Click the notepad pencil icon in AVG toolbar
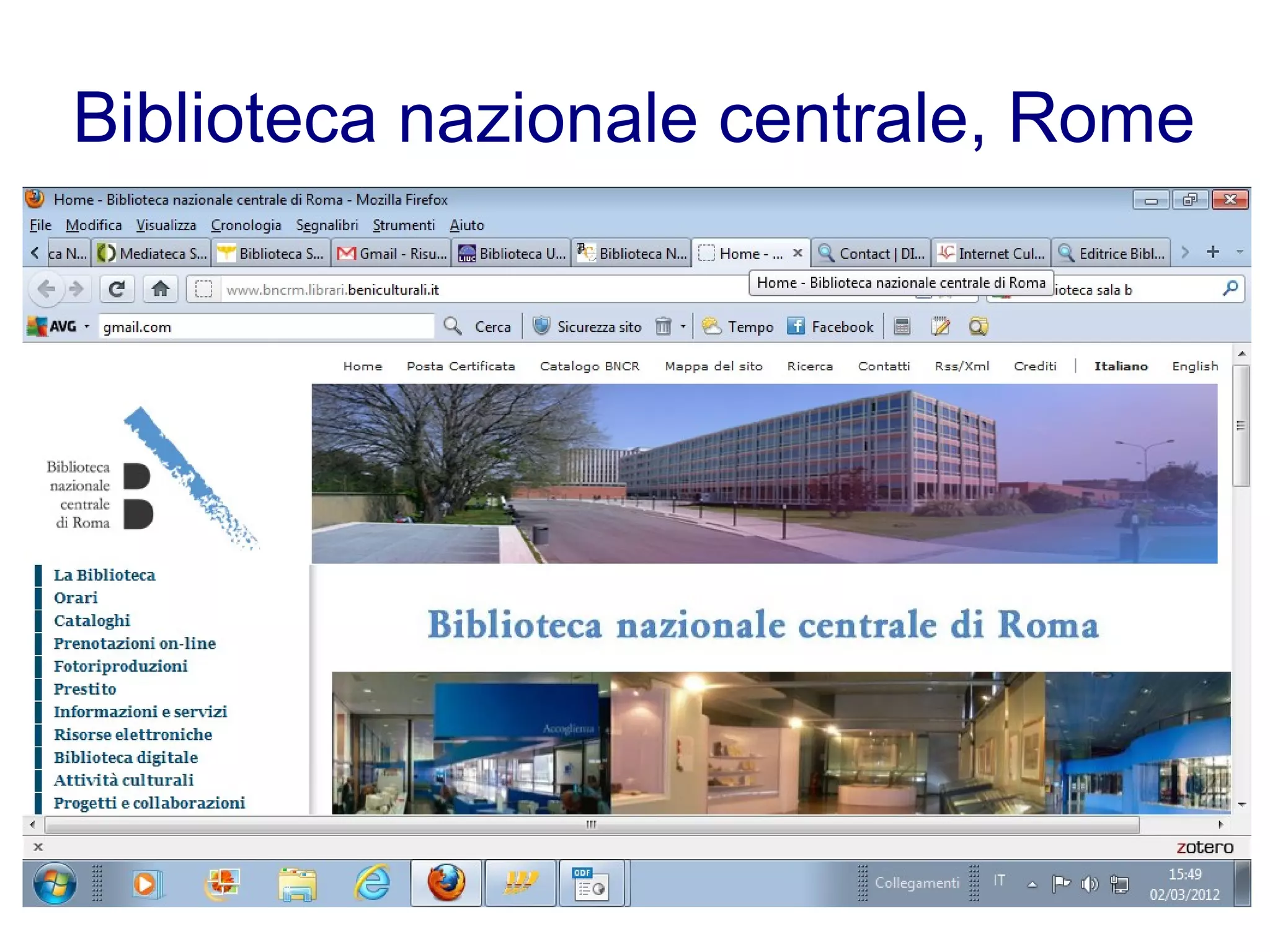Viewport: 1270px width, 952px height. pyautogui.click(x=941, y=326)
